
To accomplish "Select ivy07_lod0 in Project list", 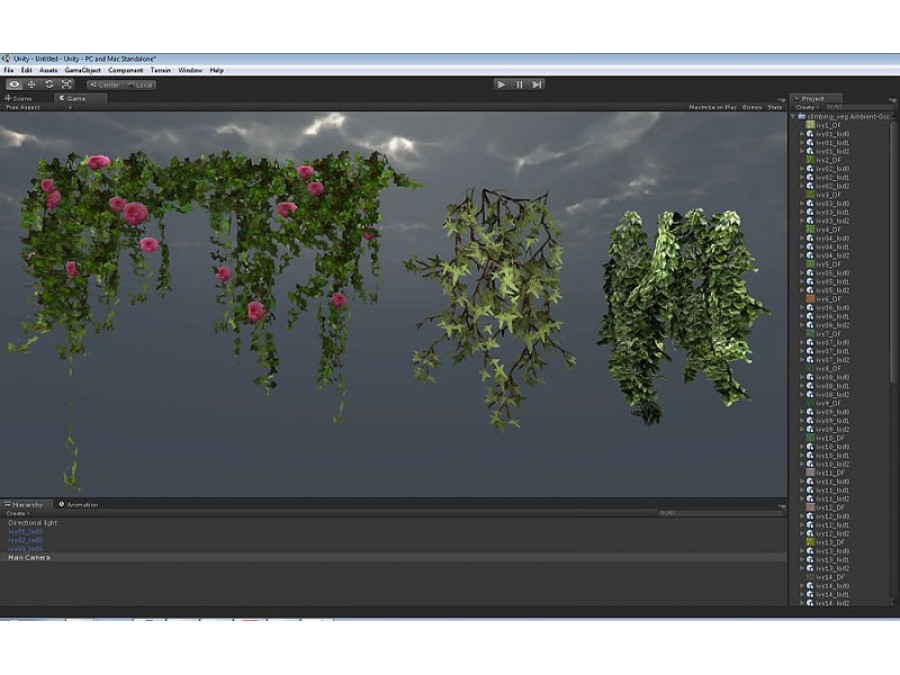I will coord(832,343).
